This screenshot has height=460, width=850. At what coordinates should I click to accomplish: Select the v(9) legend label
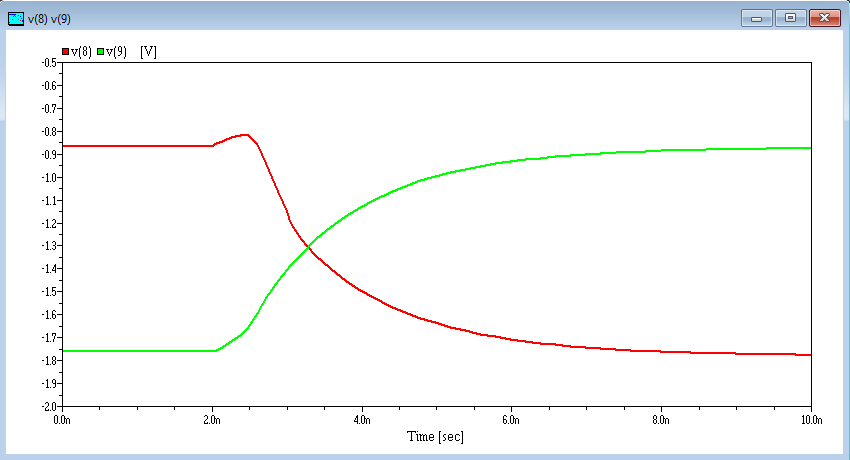click(116, 52)
